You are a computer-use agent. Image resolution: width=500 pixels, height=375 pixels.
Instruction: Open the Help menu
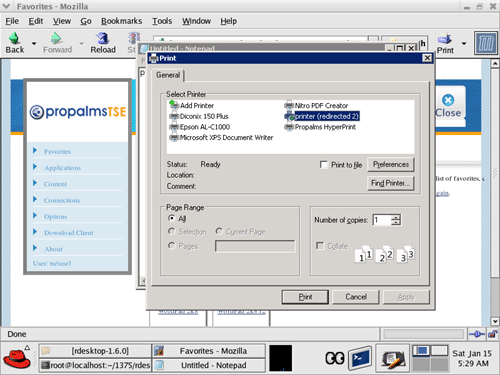click(228, 21)
